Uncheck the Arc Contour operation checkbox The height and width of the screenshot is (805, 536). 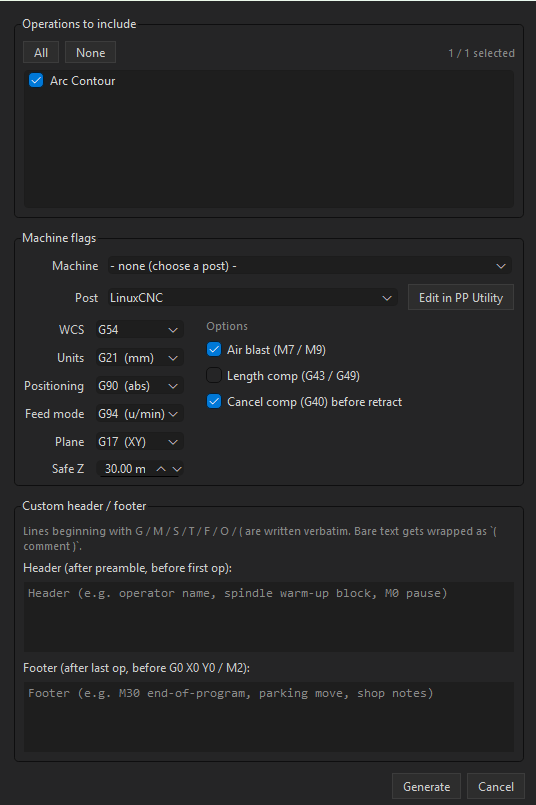tap(36, 81)
